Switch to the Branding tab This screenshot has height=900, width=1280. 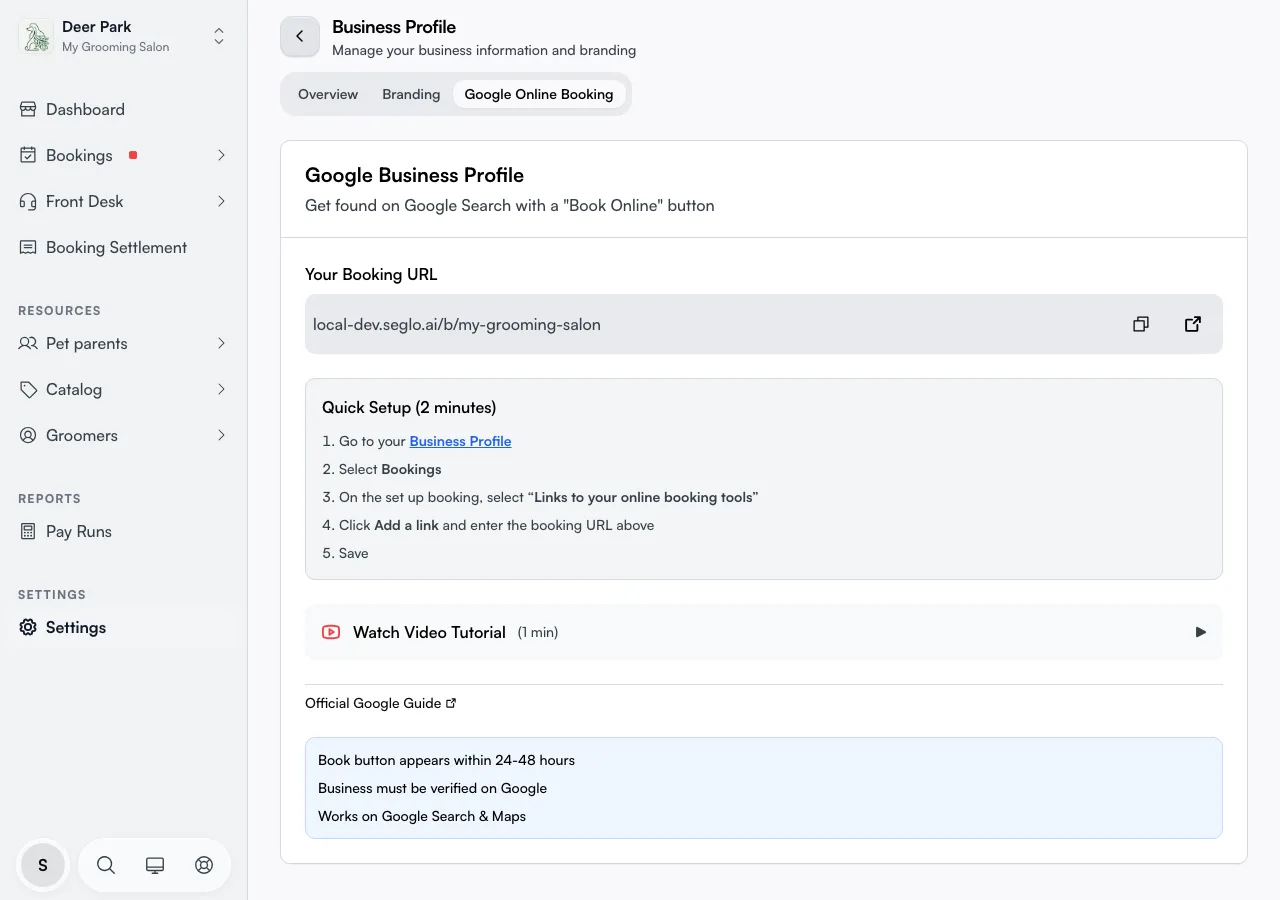[411, 94]
